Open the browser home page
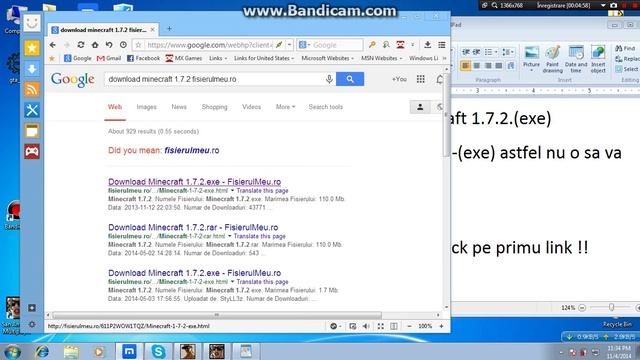 [x=95, y=45]
